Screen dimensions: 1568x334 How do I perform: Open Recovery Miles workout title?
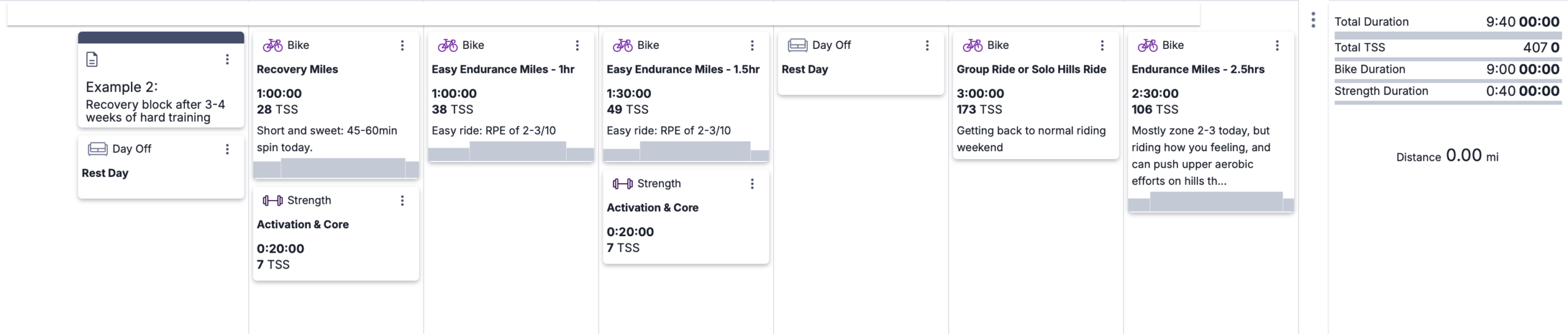(x=297, y=69)
